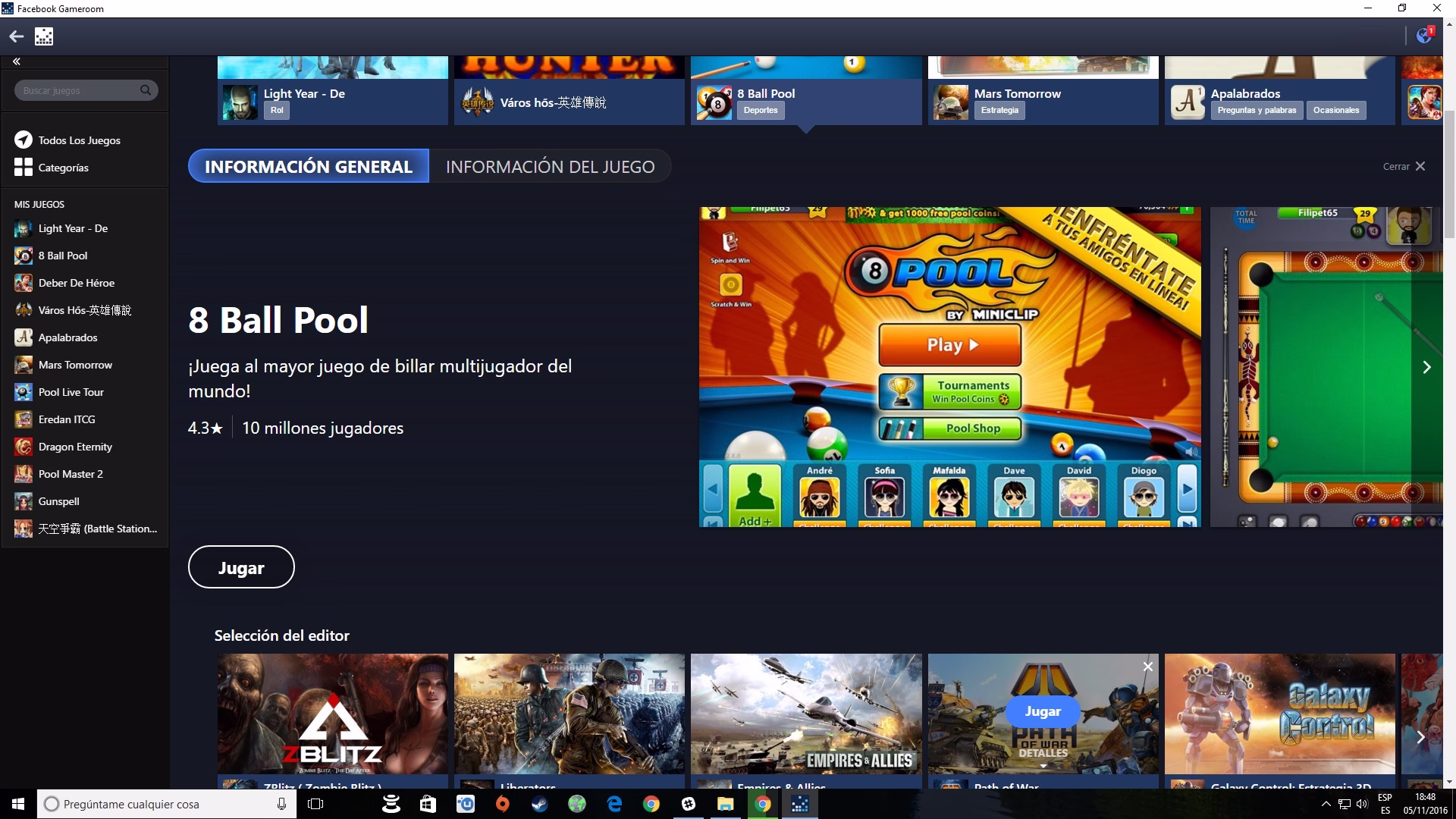Open File Explorer from taskbar
This screenshot has height=819, width=1456.
726,804
